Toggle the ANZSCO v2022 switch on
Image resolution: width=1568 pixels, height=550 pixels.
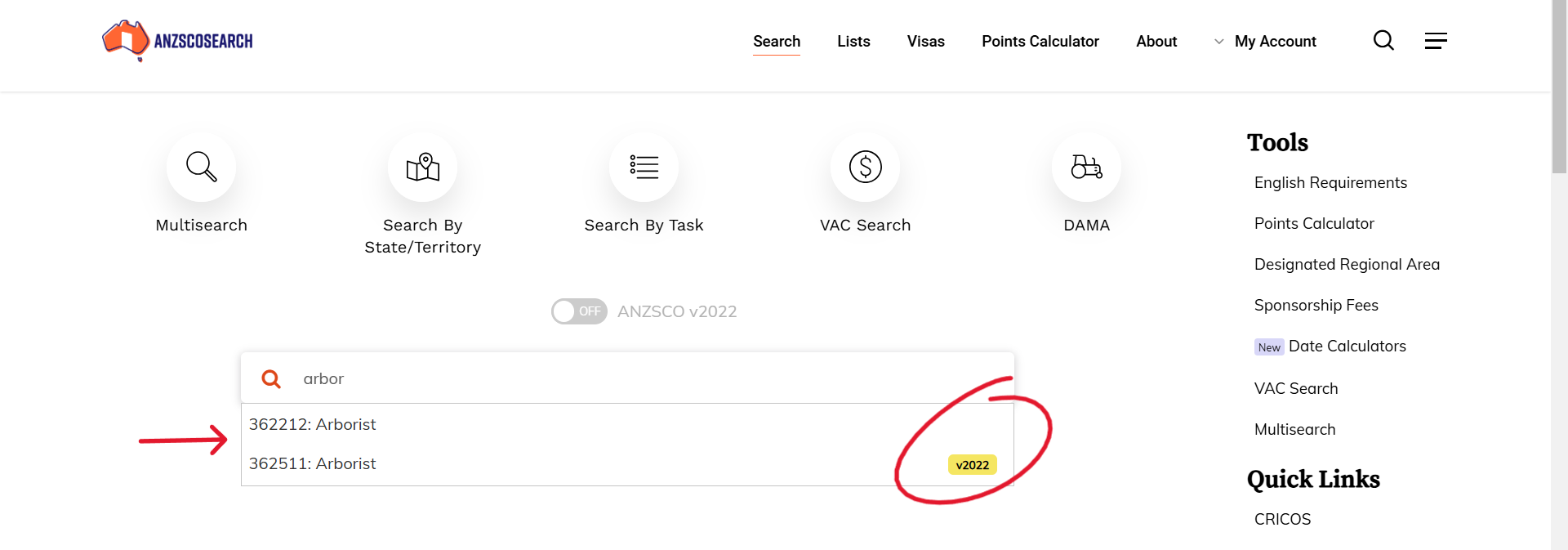coord(579,311)
